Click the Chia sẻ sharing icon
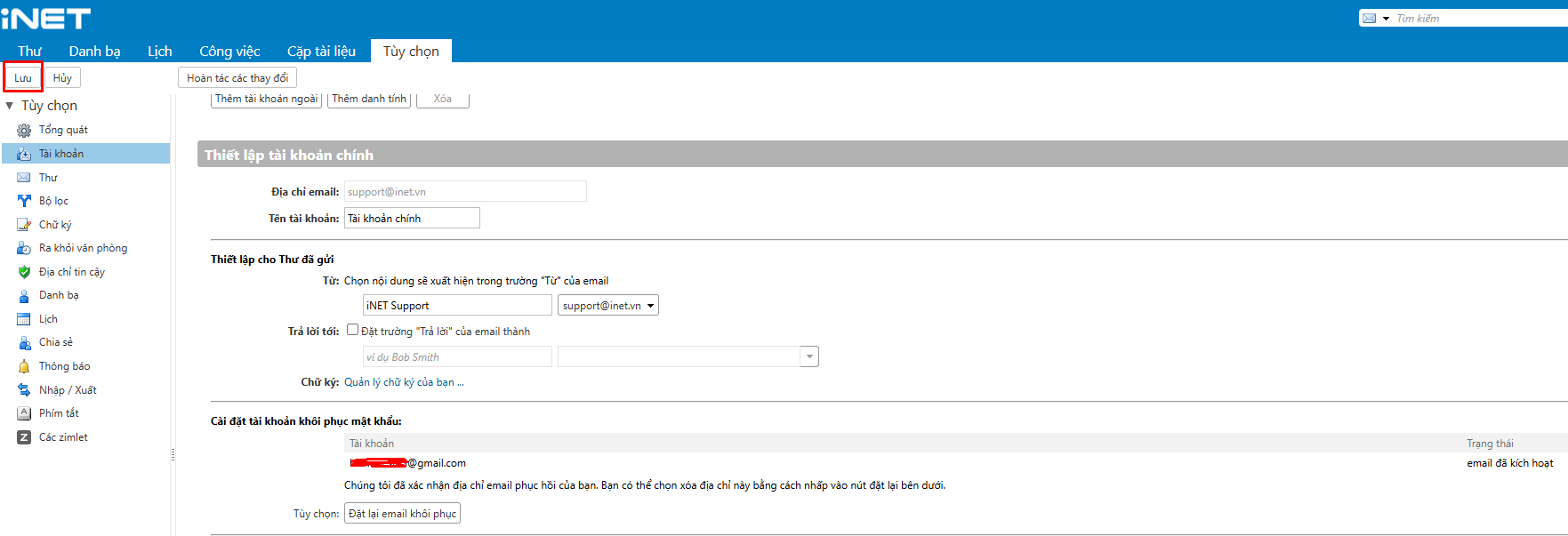 pyautogui.click(x=24, y=342)
